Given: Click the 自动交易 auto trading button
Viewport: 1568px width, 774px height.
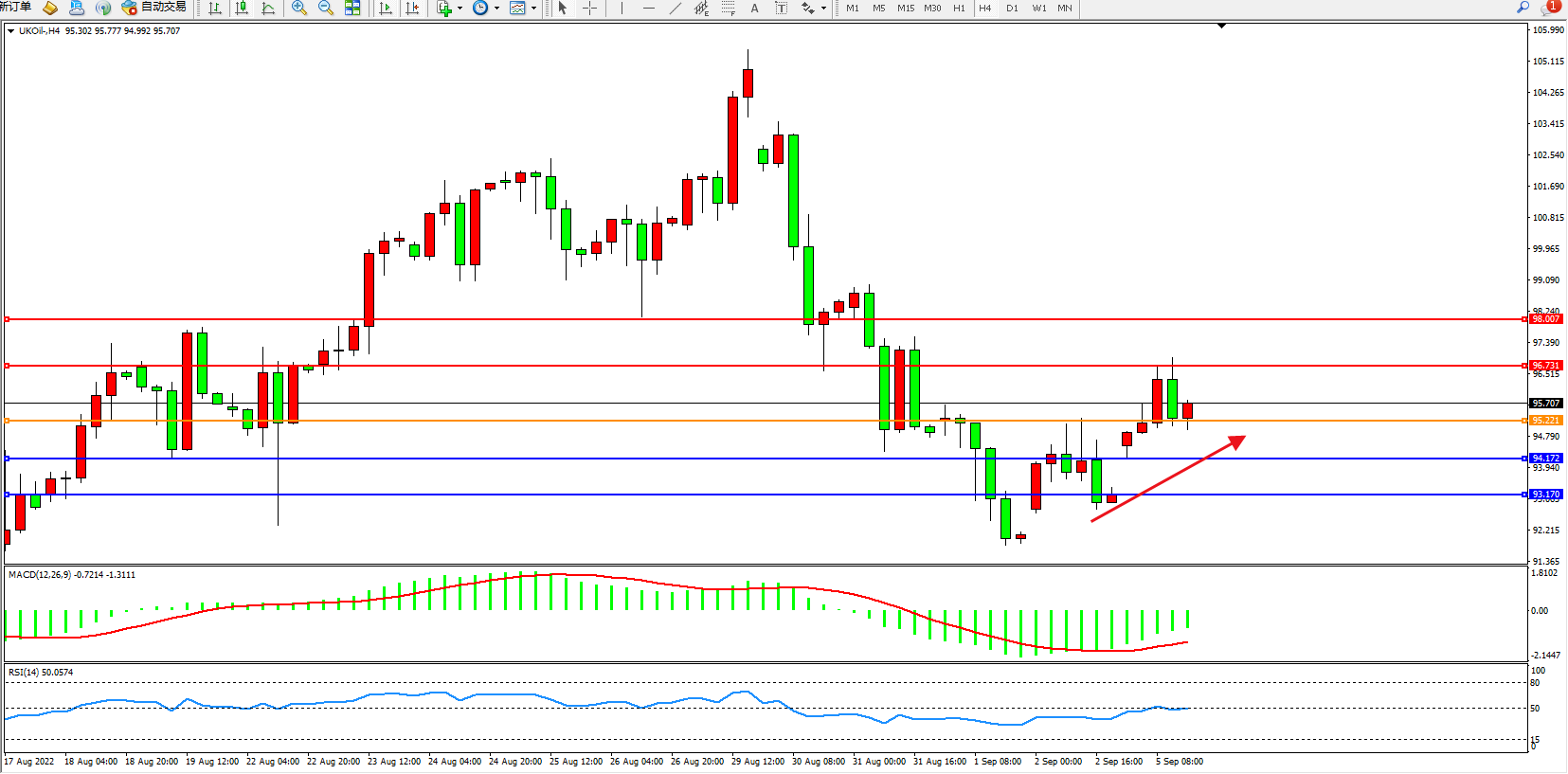Looking at the screenshot, I should (x=154, y=8).
